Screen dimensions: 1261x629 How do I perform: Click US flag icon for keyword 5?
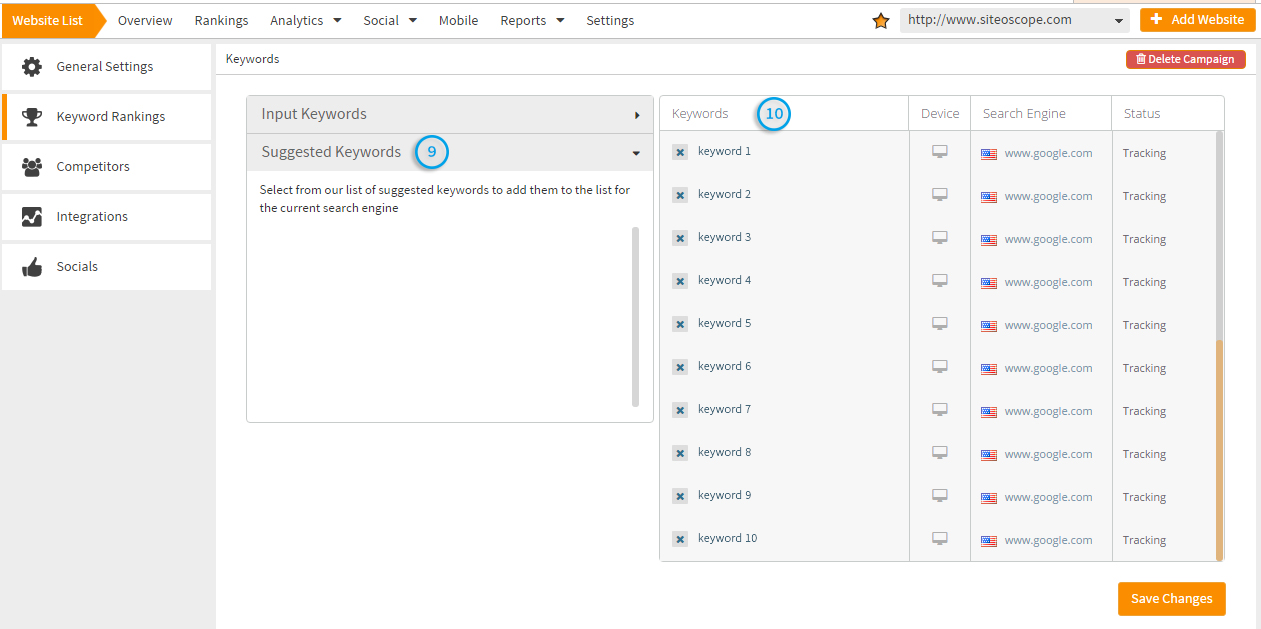(x=989, y=326)
